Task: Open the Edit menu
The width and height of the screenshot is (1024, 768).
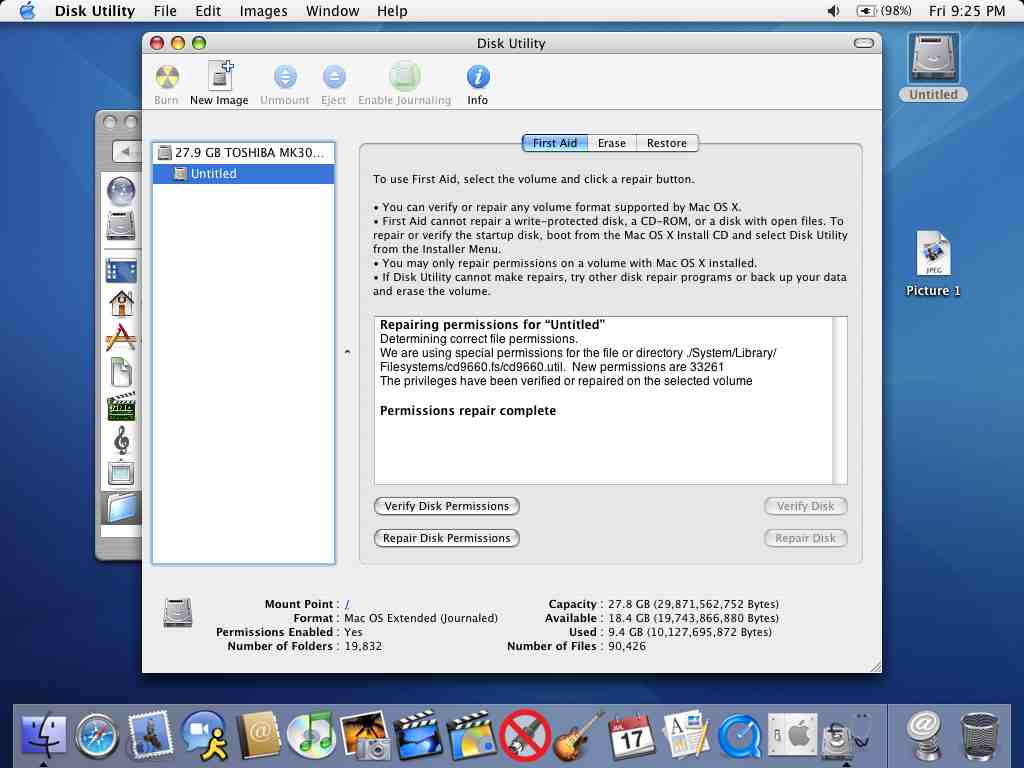Action: coord(208,11)
